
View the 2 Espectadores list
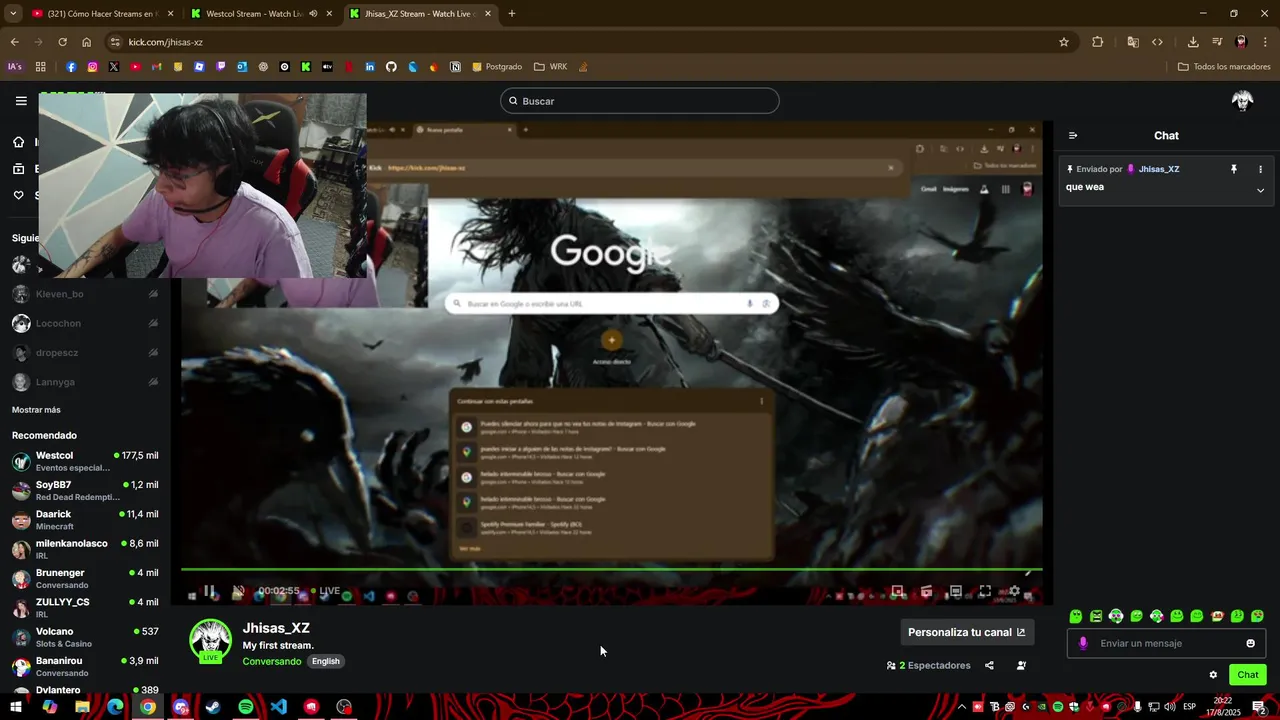[x=929, y=665]
